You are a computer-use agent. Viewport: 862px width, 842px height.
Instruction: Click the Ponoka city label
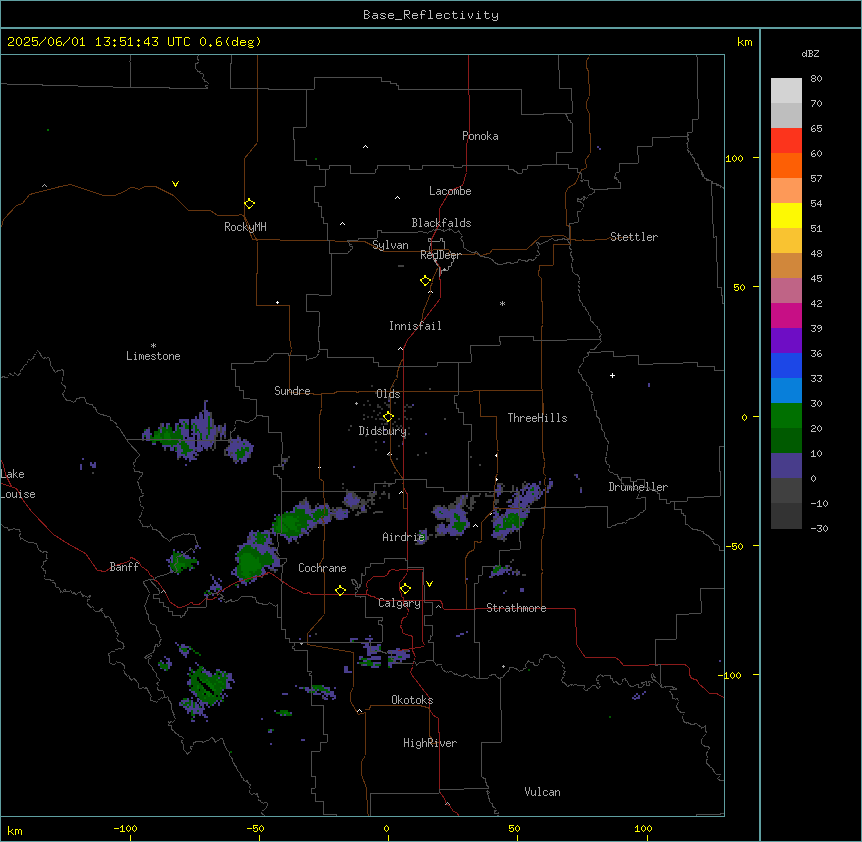tap(480, 136)
